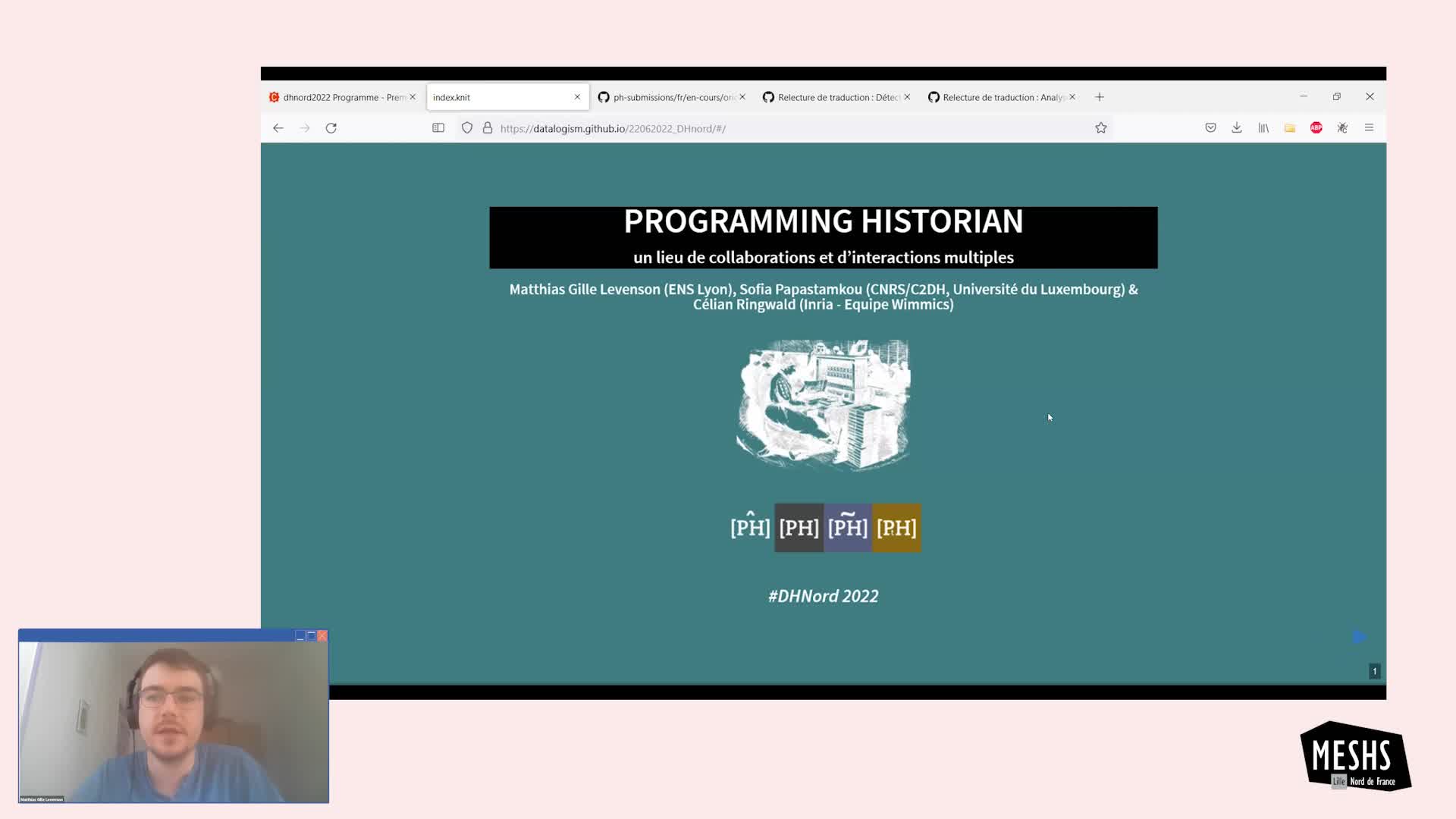The width and height of the screenshot is (1456, 819).
Task: Close the Relecture de traduction : Analy tab
Action: coord(1072,97)
